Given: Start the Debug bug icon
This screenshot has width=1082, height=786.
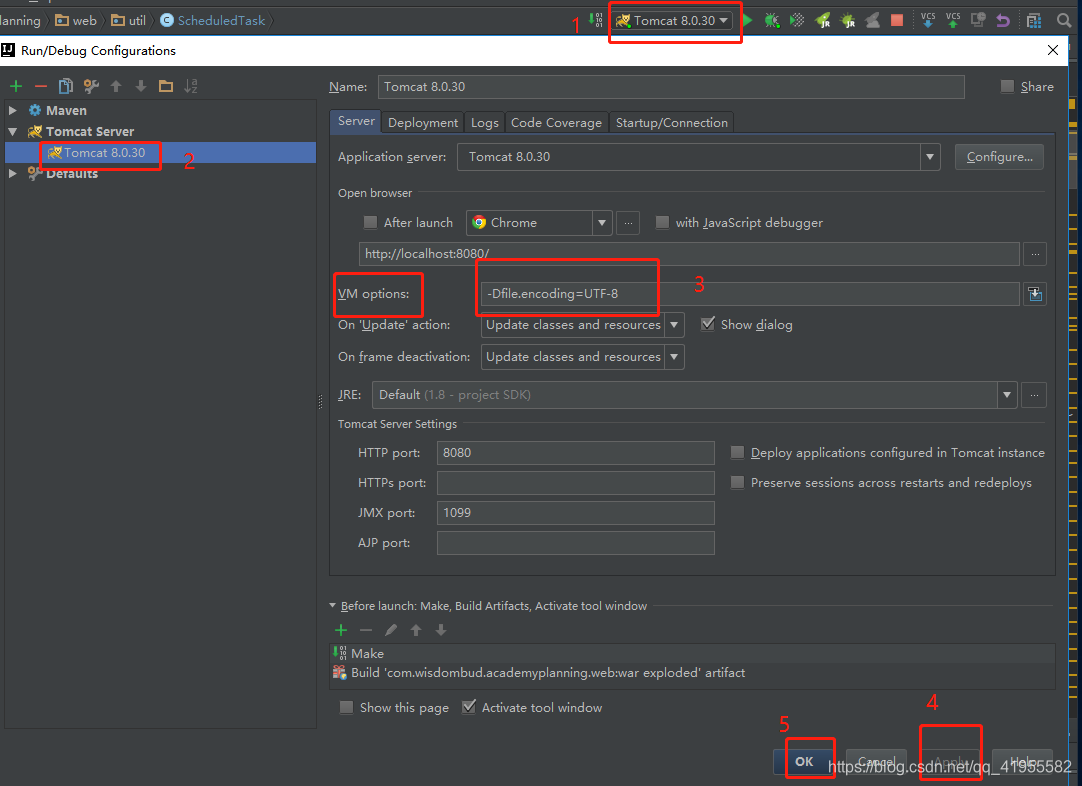Looking at the screenshot, I should tap(772, 21).
